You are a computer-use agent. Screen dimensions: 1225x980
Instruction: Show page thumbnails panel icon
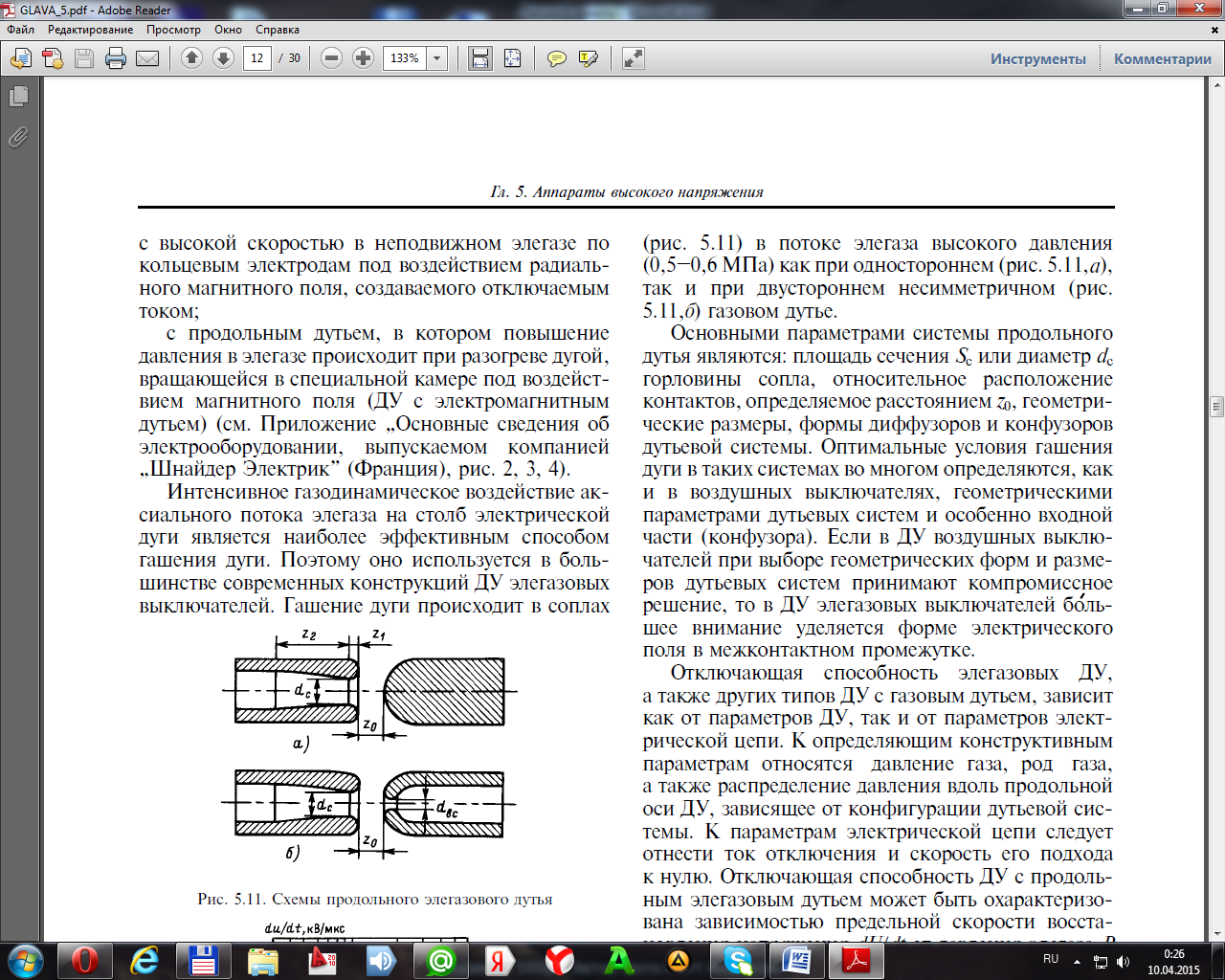[x=18, y=97]
